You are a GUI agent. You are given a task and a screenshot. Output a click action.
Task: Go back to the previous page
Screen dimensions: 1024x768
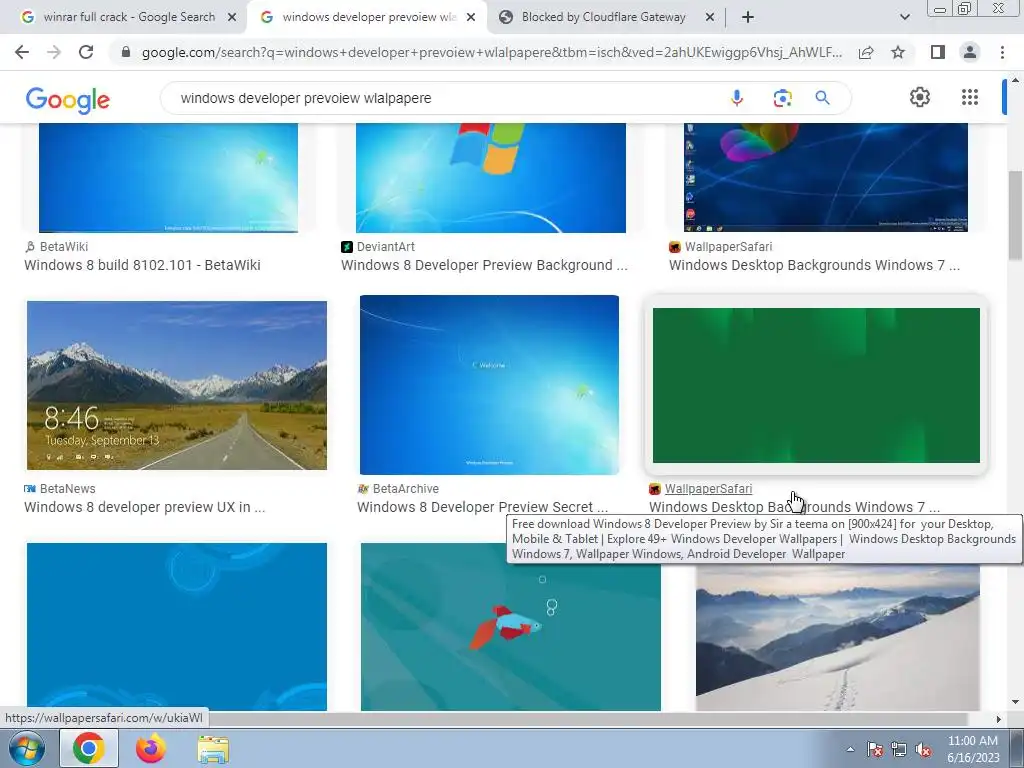[22, 52]
